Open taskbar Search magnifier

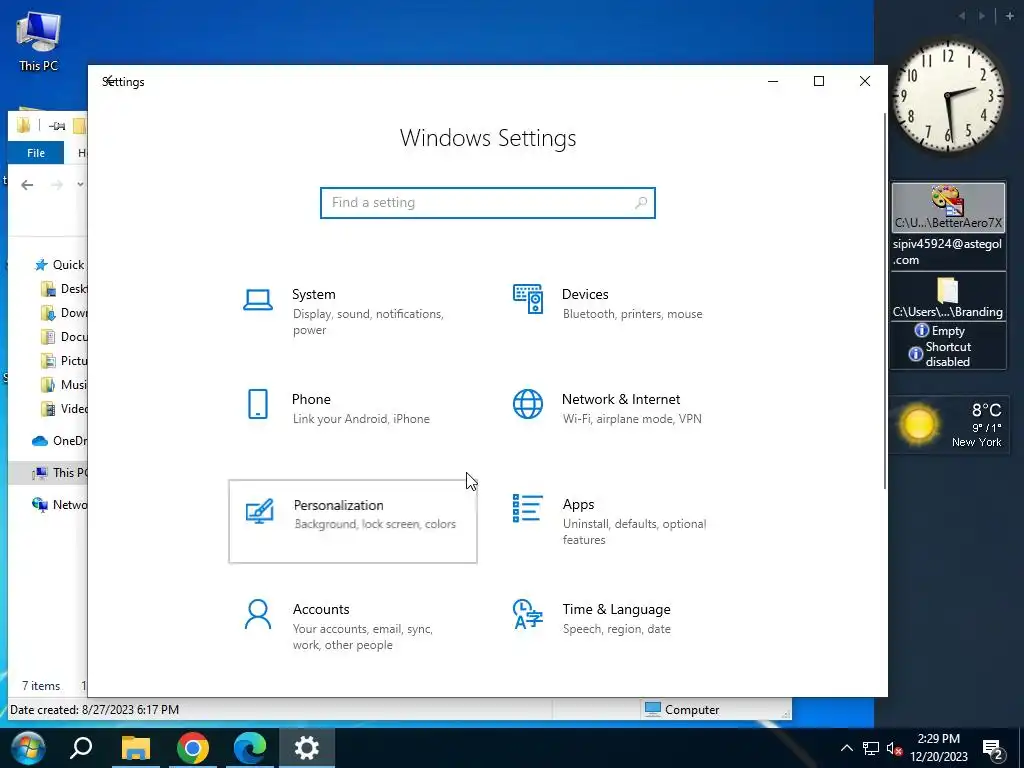coord(81,748)
